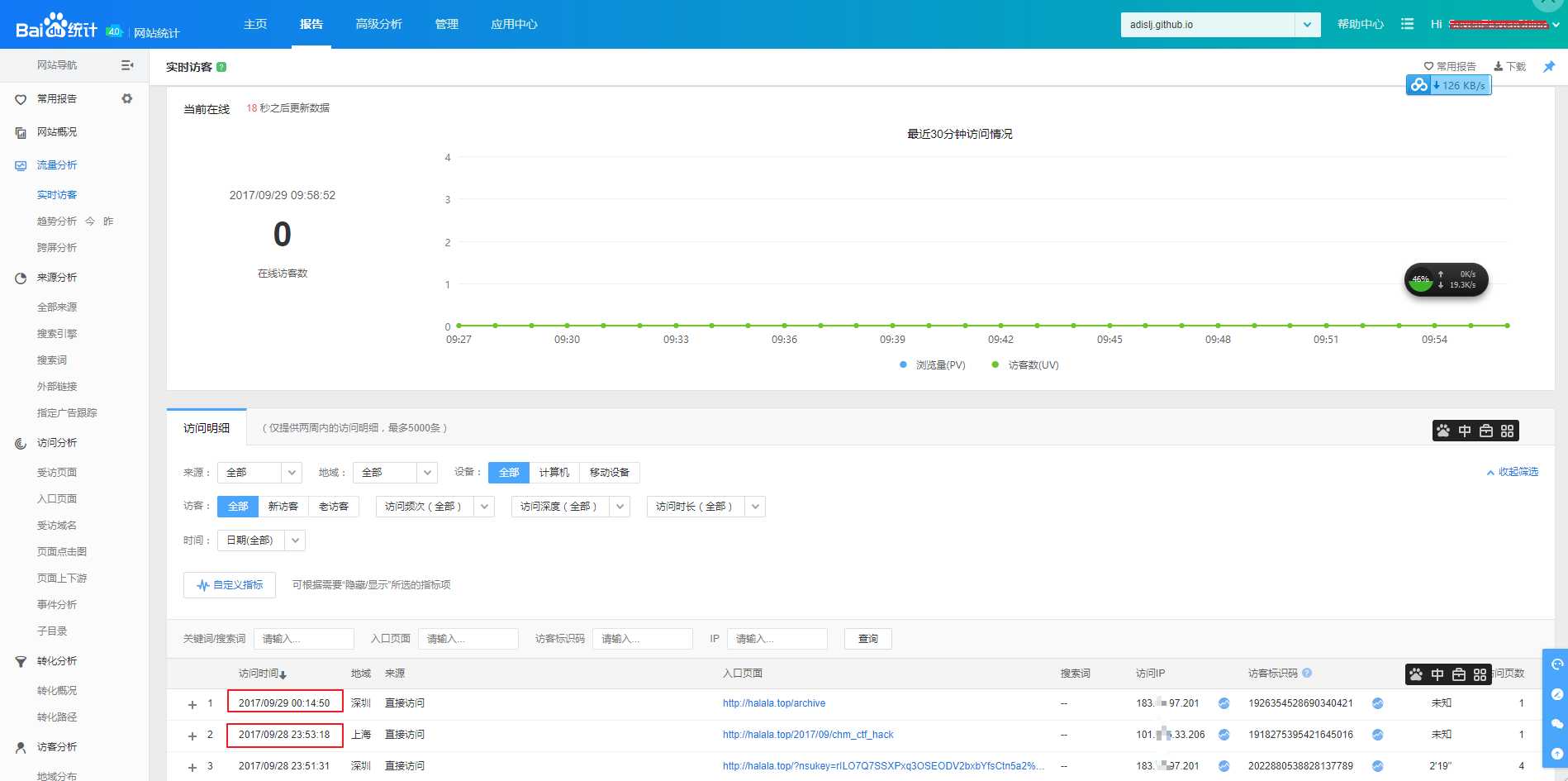The width and height of the screenshot is (1568, 781).
Task: Click the cloud download speed widget
Action: click(1449, 85)
